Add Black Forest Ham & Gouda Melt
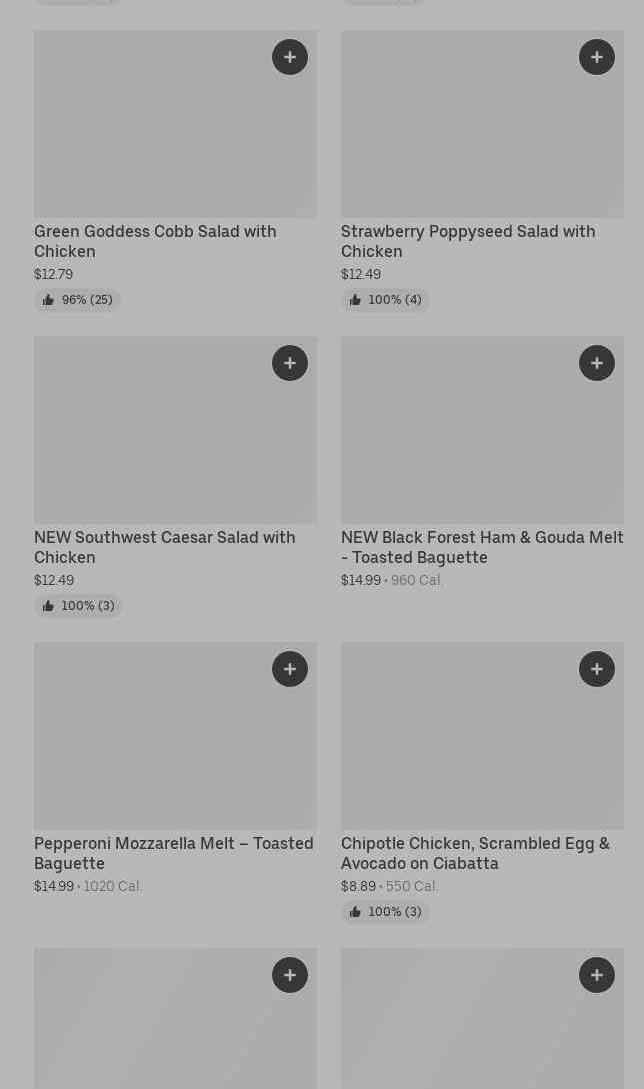This screenshot has height=1089, width=644. (597, 363)
